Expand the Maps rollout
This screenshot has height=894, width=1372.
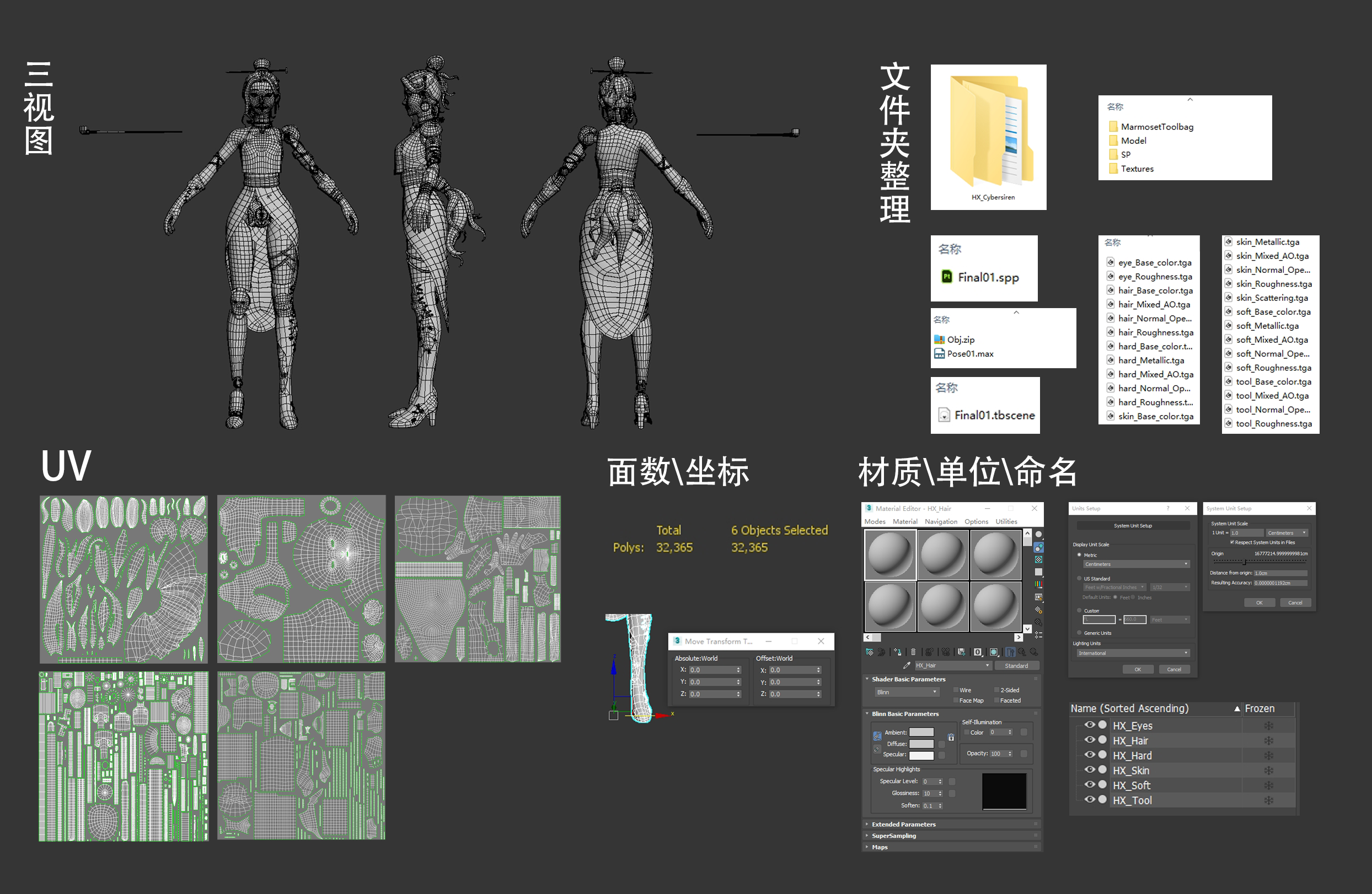tap(880, 847)
